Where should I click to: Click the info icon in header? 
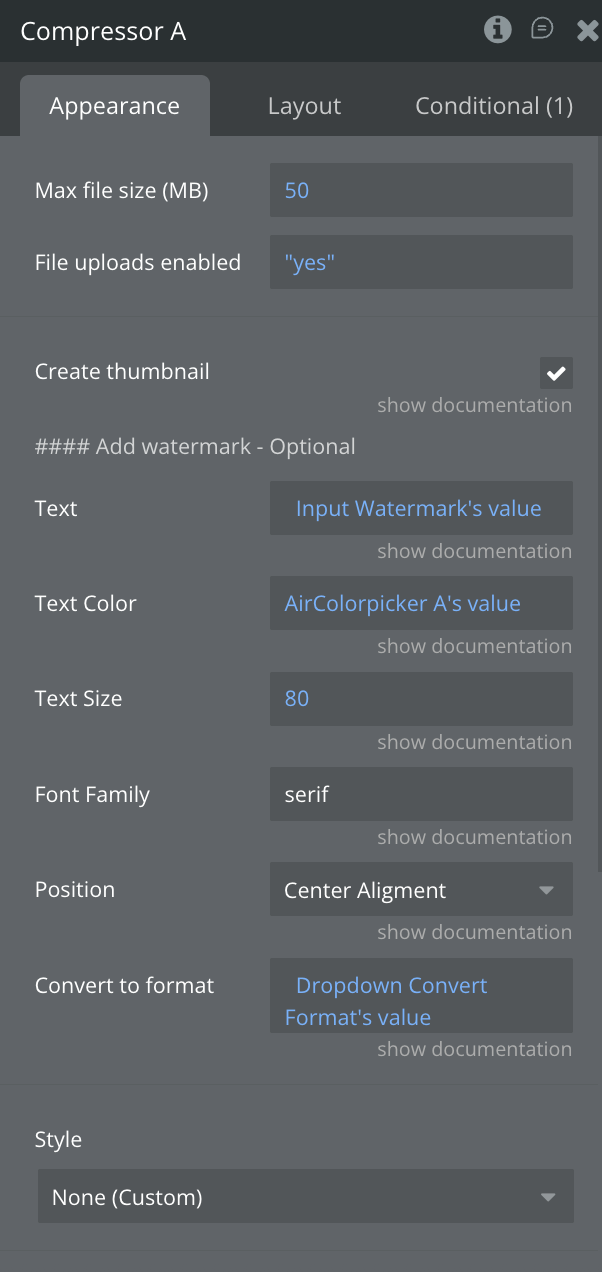[x=497, y=30]
